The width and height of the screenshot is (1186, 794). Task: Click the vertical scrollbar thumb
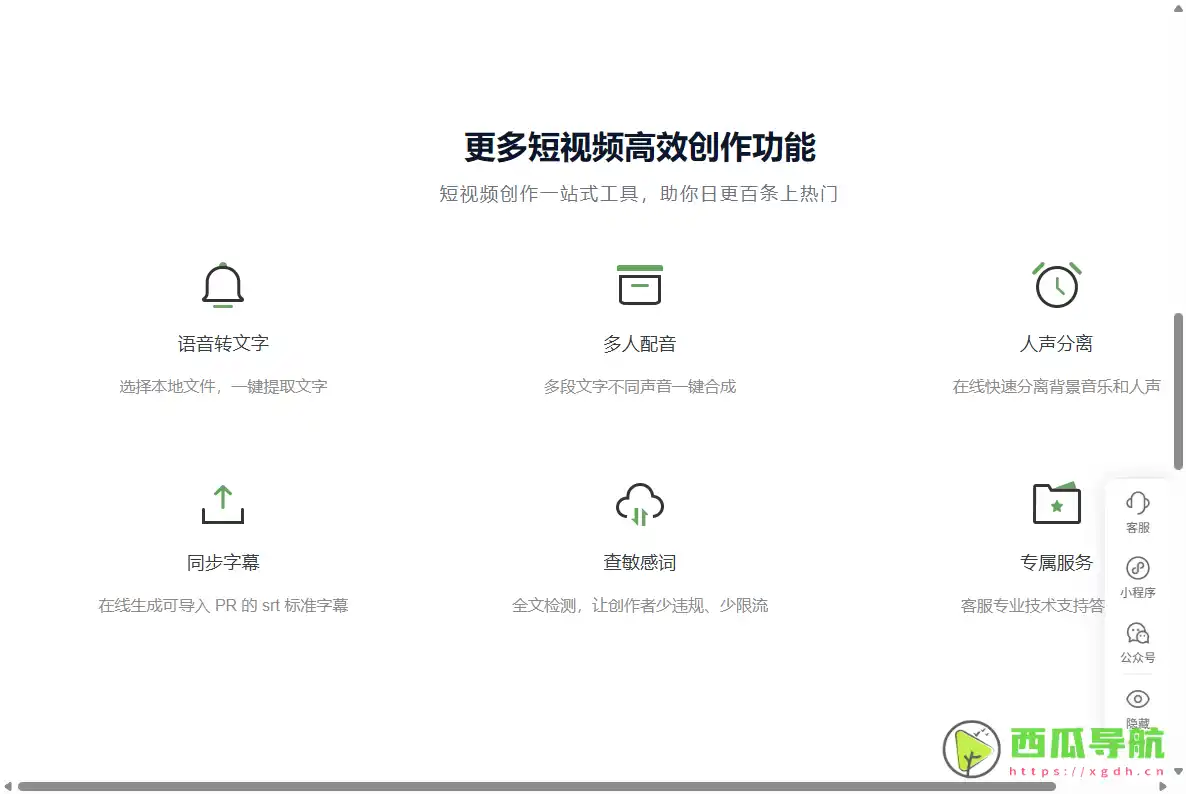(x=1178, y=391)
